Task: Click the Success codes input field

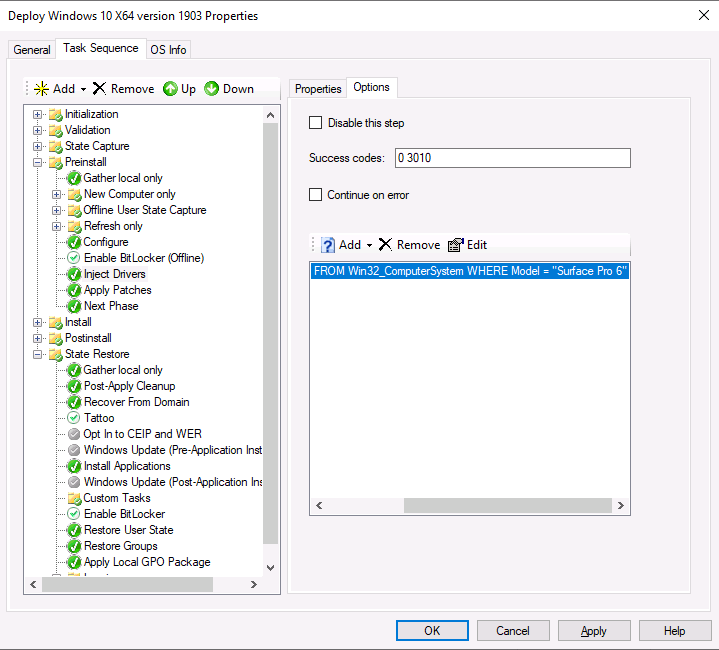Action: [x=513, y=158]
